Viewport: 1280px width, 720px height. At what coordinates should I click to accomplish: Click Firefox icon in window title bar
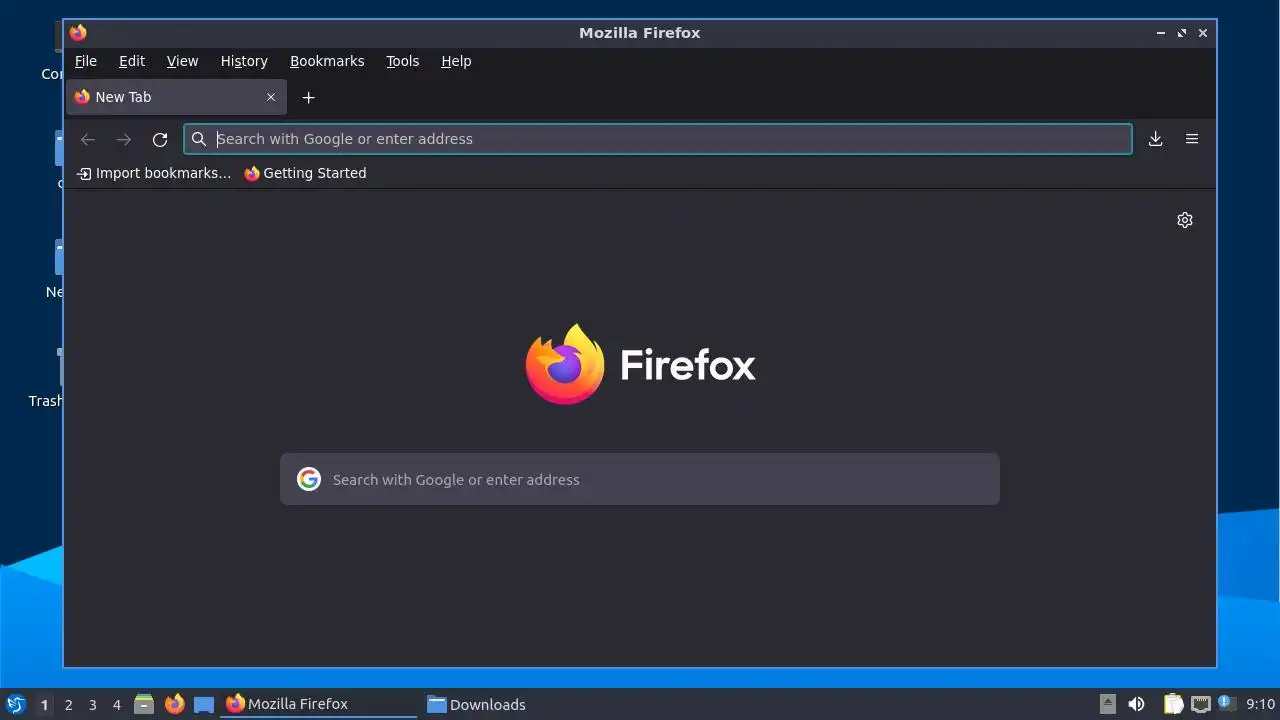[x=78, y=33]
